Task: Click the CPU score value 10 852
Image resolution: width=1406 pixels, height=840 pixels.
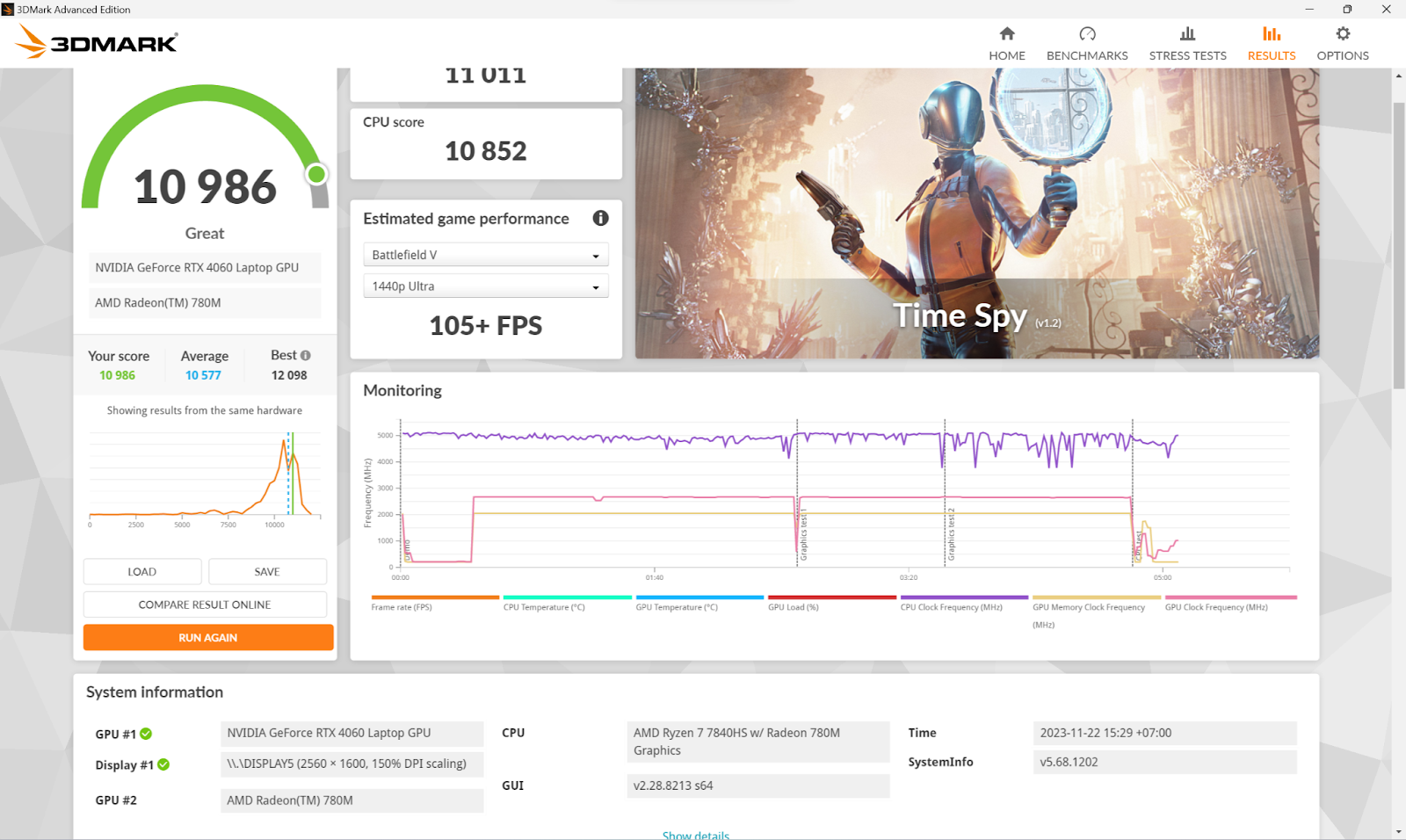Action: click(486, 151)
